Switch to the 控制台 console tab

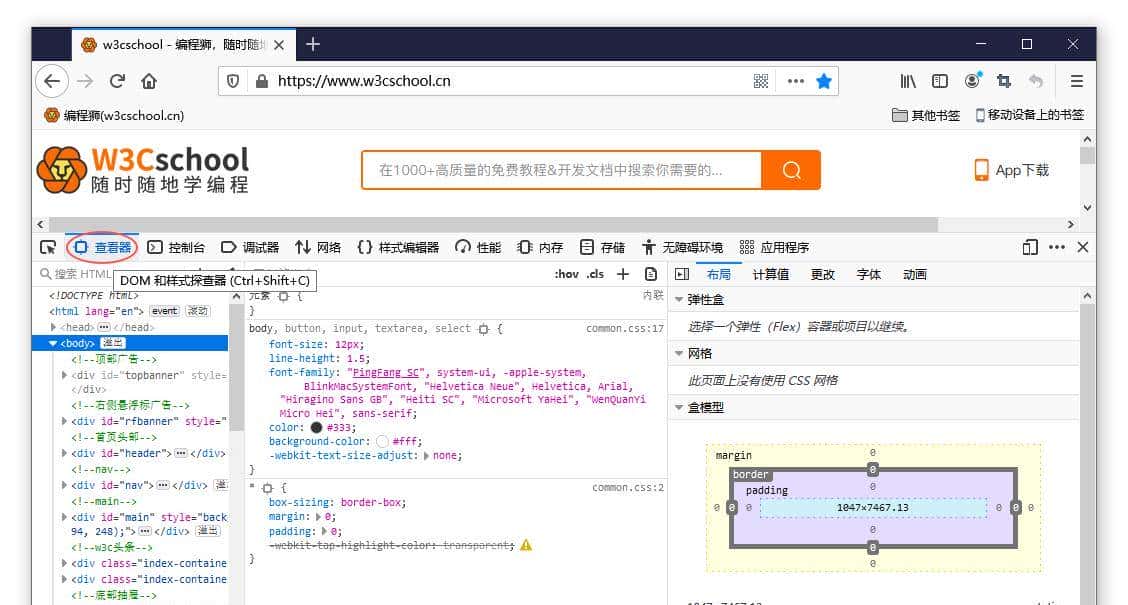coord(176,247)
